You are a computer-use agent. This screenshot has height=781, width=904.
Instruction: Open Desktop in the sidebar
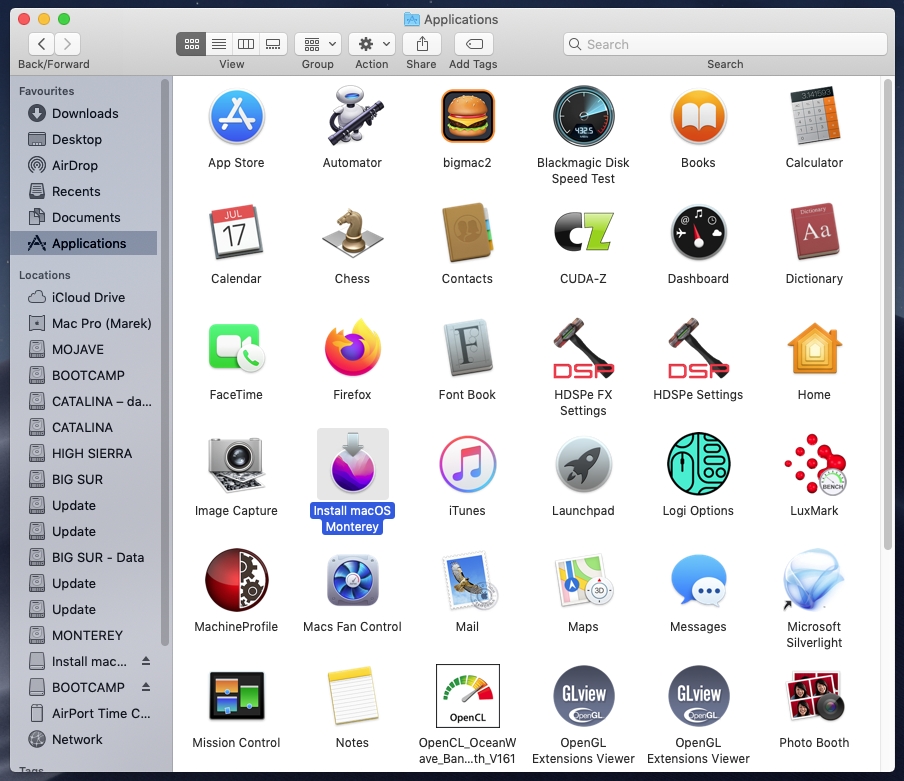point(84,139)
